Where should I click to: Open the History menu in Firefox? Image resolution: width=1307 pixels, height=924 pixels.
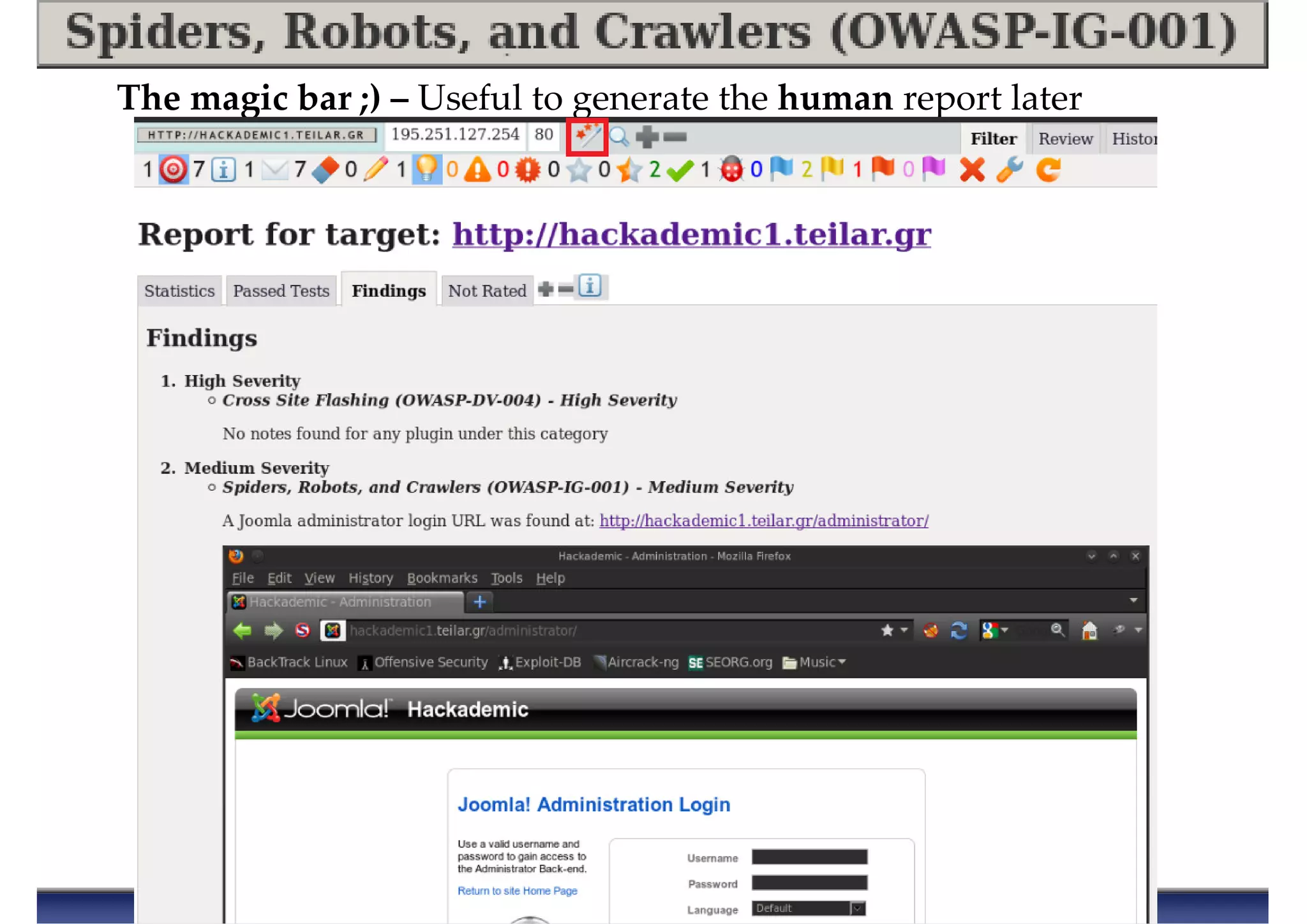(371, 578)
